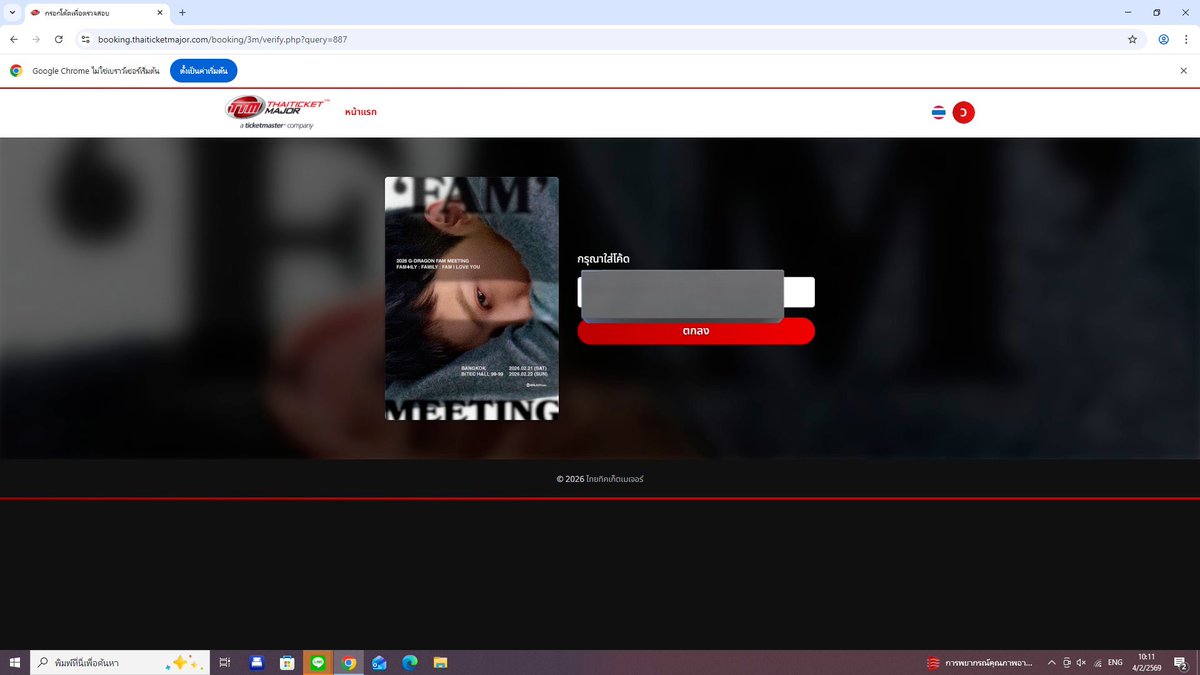The width and height of the screenshot is (1200, 675).
Task: Click the red 'ตกลง' submit button
Action: 696,331
